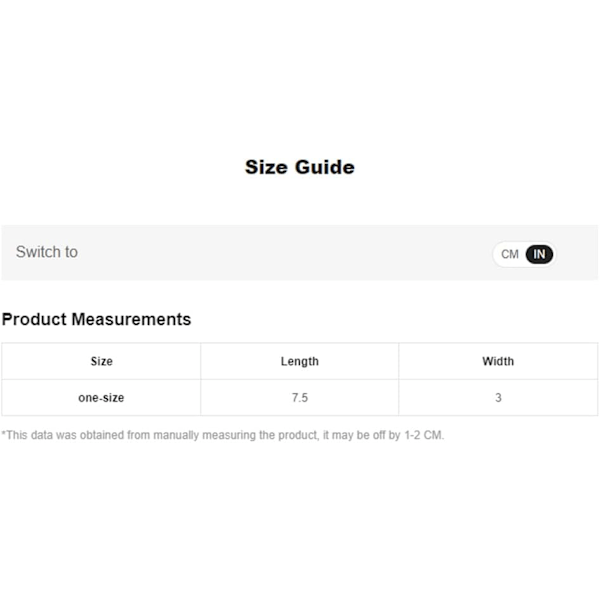
Task: Switch units to CM
Action: pyautogui.click(x=509, y=254)
